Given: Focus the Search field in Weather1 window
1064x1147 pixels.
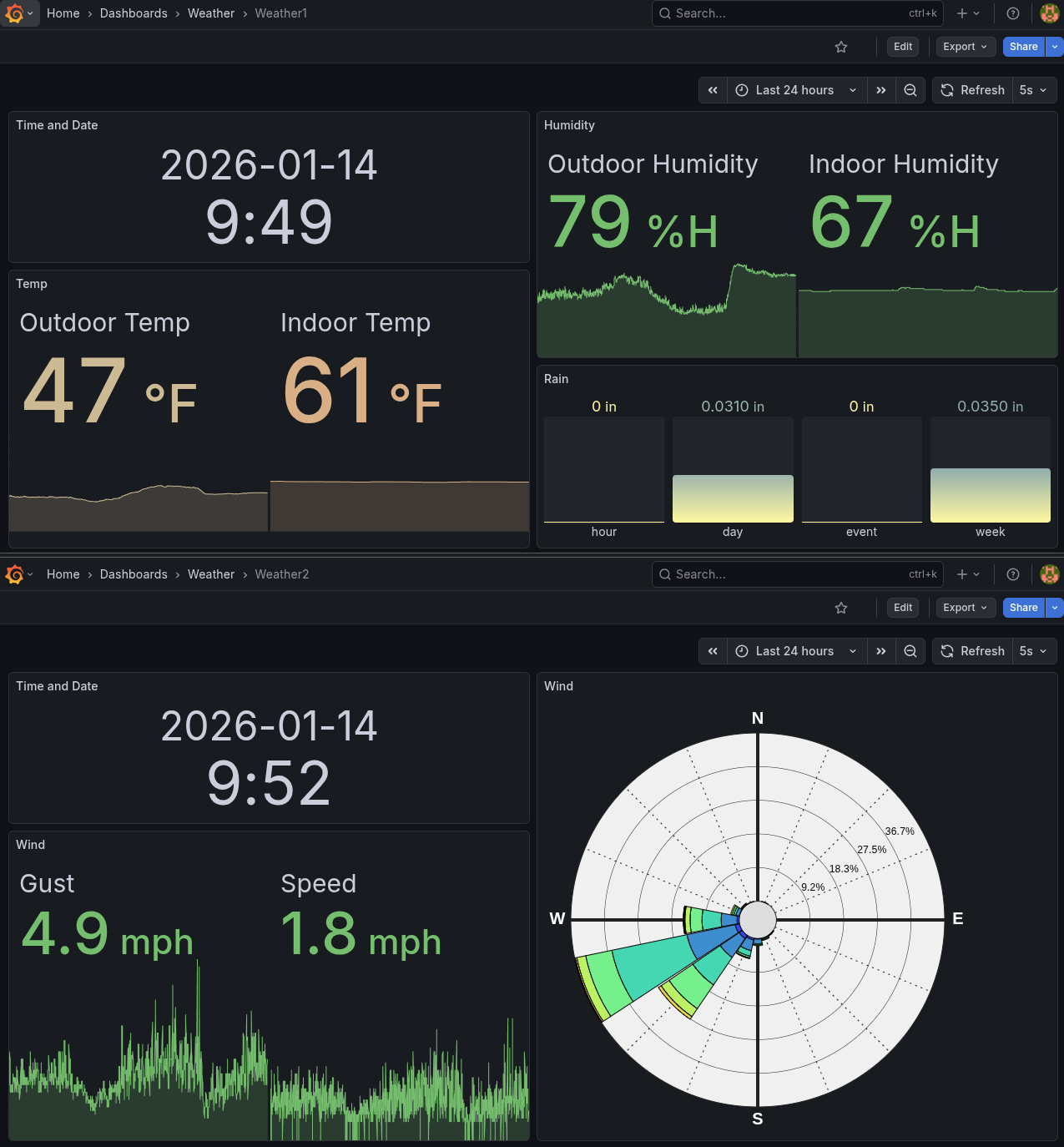Looking at the screenshot, I should 797,13.
